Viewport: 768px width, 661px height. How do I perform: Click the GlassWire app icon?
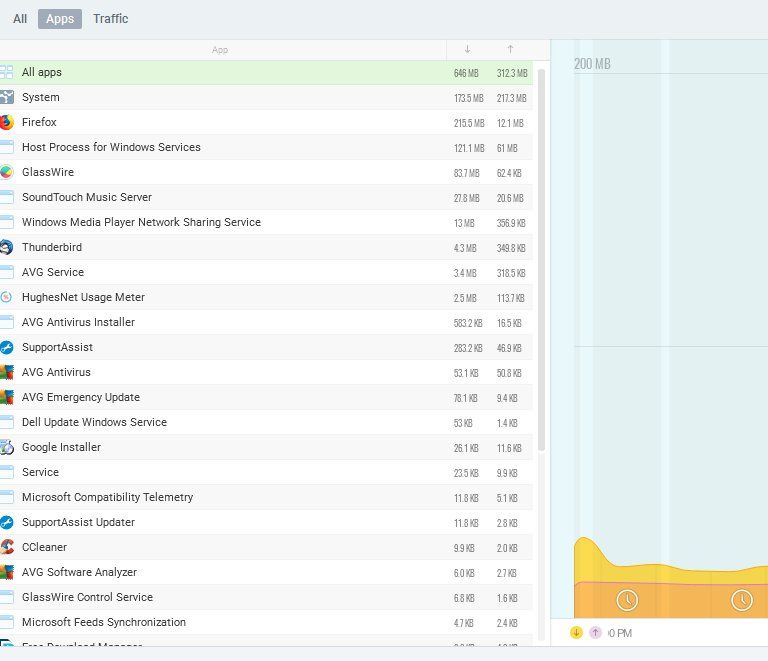(7, 172)
